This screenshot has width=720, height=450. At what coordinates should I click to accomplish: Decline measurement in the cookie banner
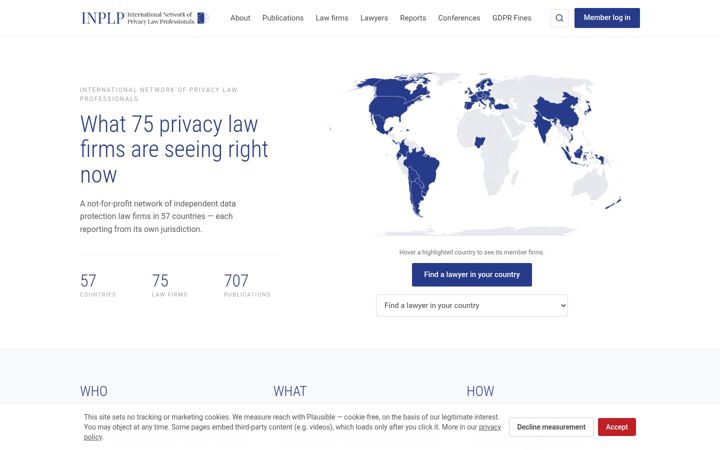click(x=551, y=427)
